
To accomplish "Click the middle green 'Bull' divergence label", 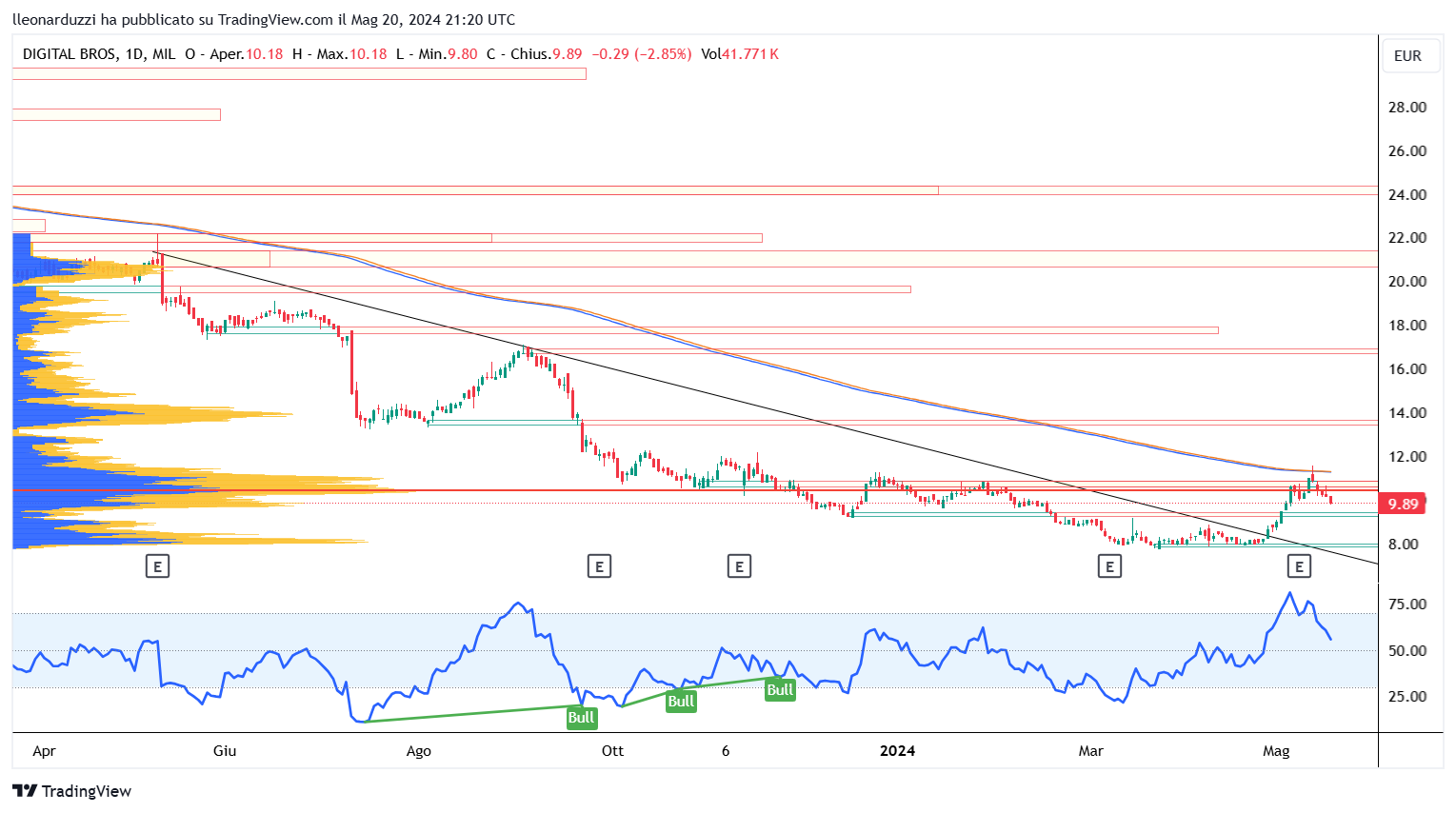I will [681, 702].
